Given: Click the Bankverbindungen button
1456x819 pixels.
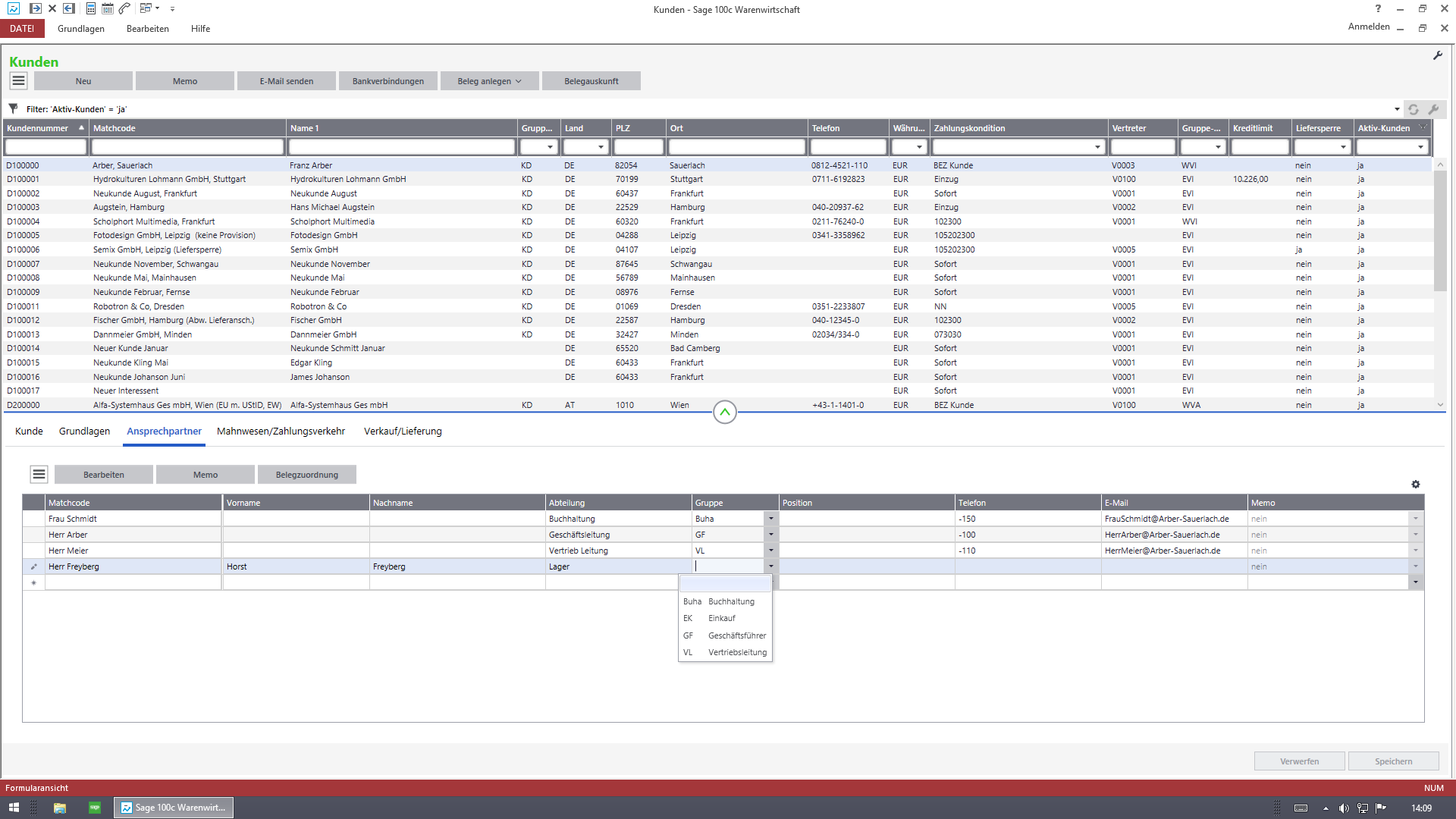Looking at the screenshot, I should [x=388, y=81].
